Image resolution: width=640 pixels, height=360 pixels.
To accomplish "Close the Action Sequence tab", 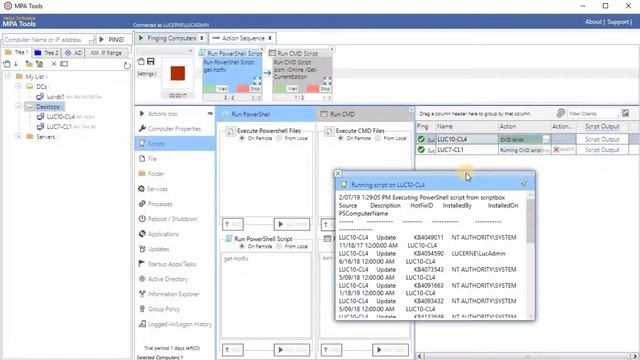I will pos(270,38).
